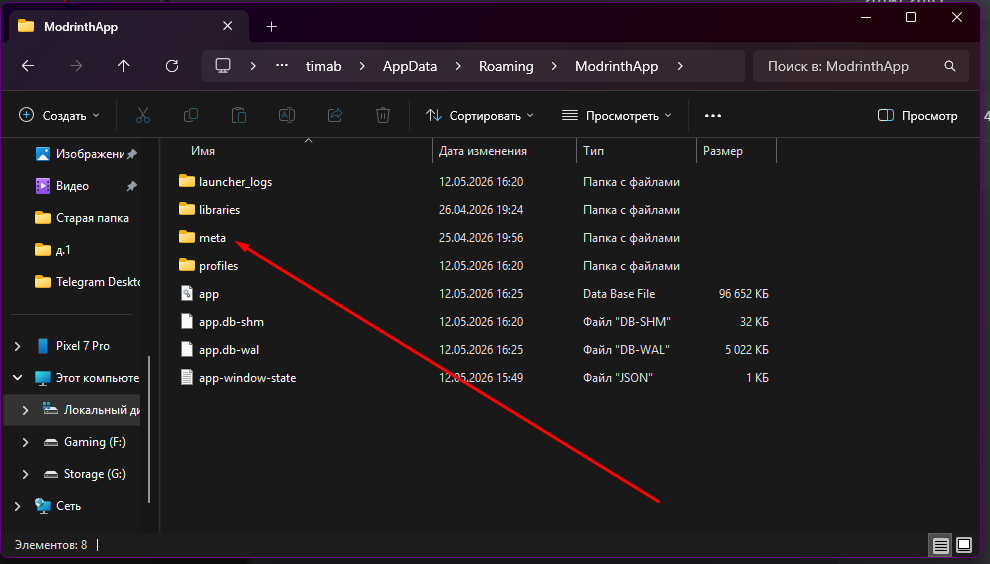The width and height of the screenshot is (990, 564).
Task: Switch to large icons view in status bar
Action: [x=964, y=545]
